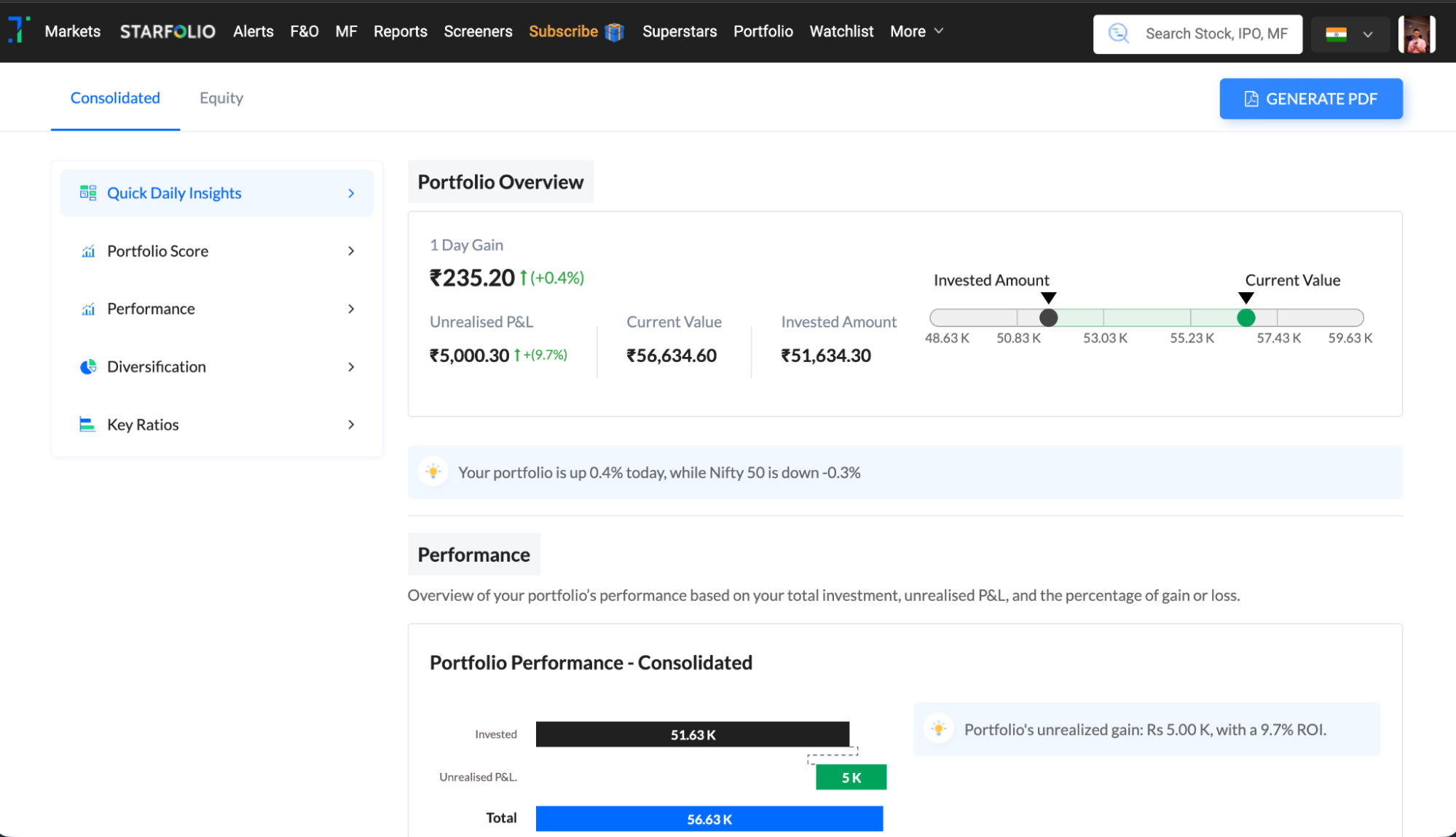Expand the Key Ratios chevron arrow
The width and height of the screenshot is (1456, 837).
(x=351, y=425)
